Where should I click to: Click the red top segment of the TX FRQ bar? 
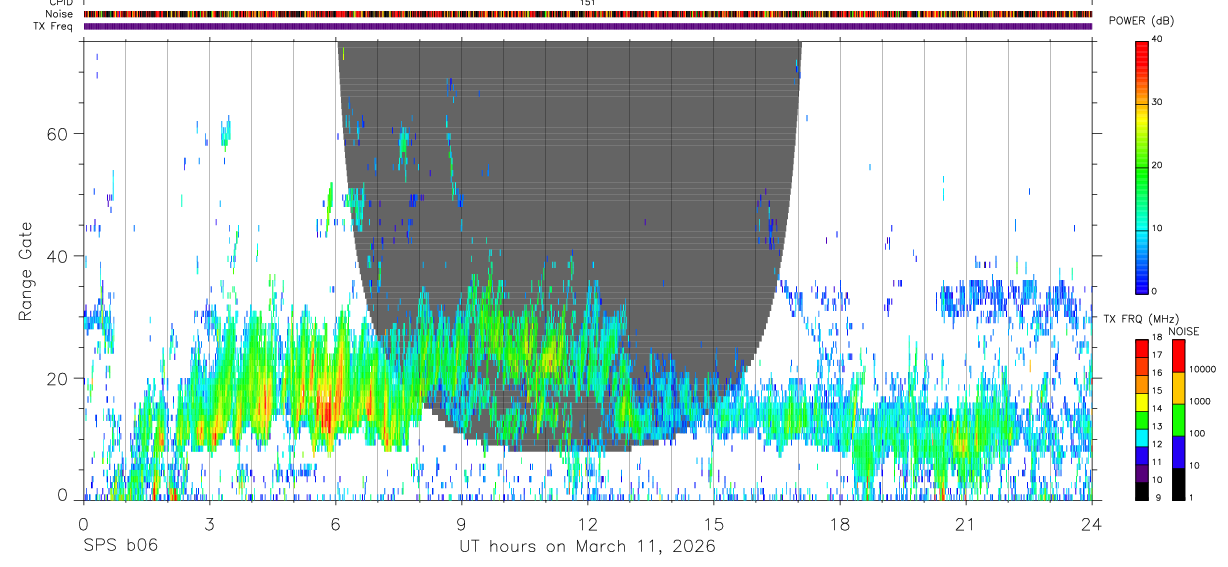1142,349
